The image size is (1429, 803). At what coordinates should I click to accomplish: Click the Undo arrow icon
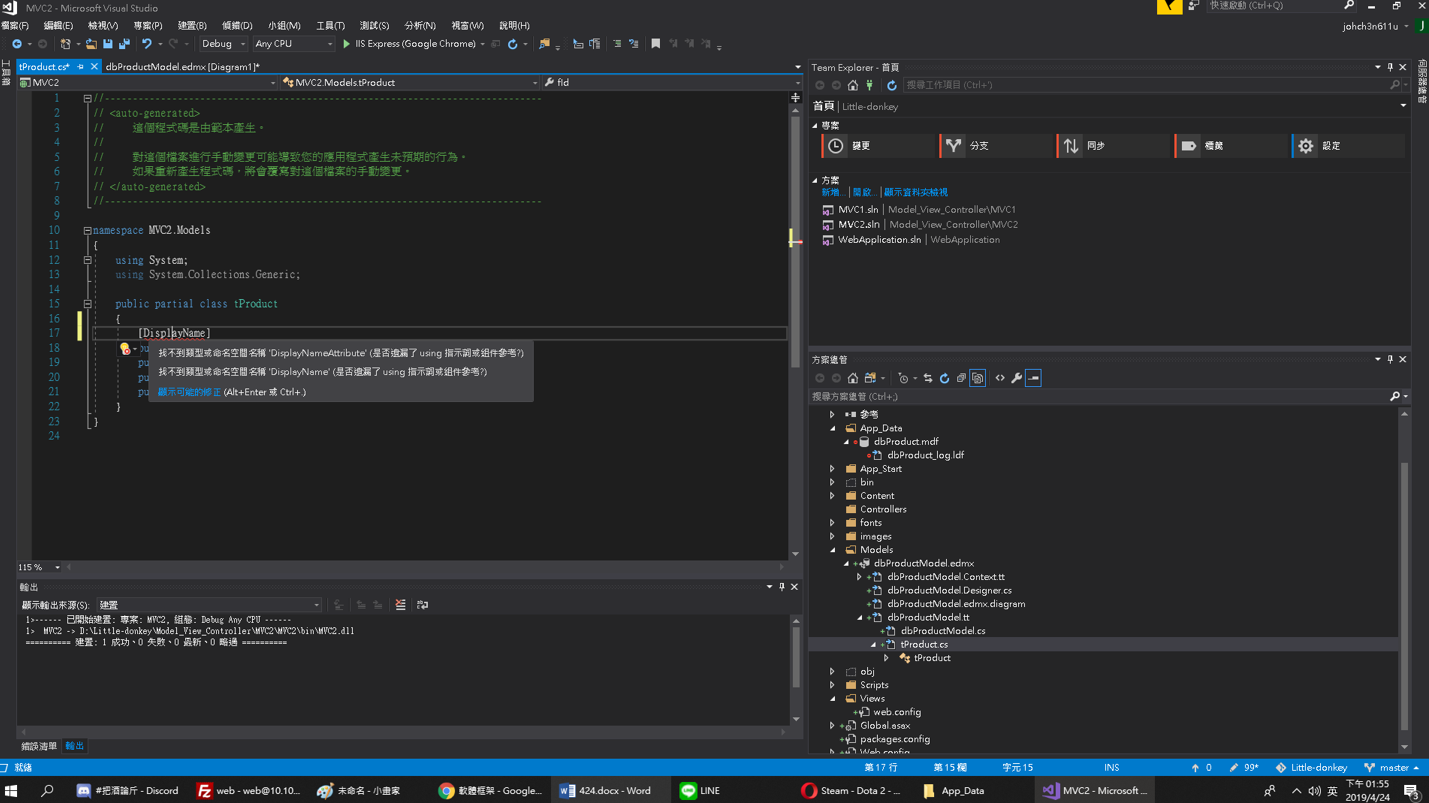147,44
